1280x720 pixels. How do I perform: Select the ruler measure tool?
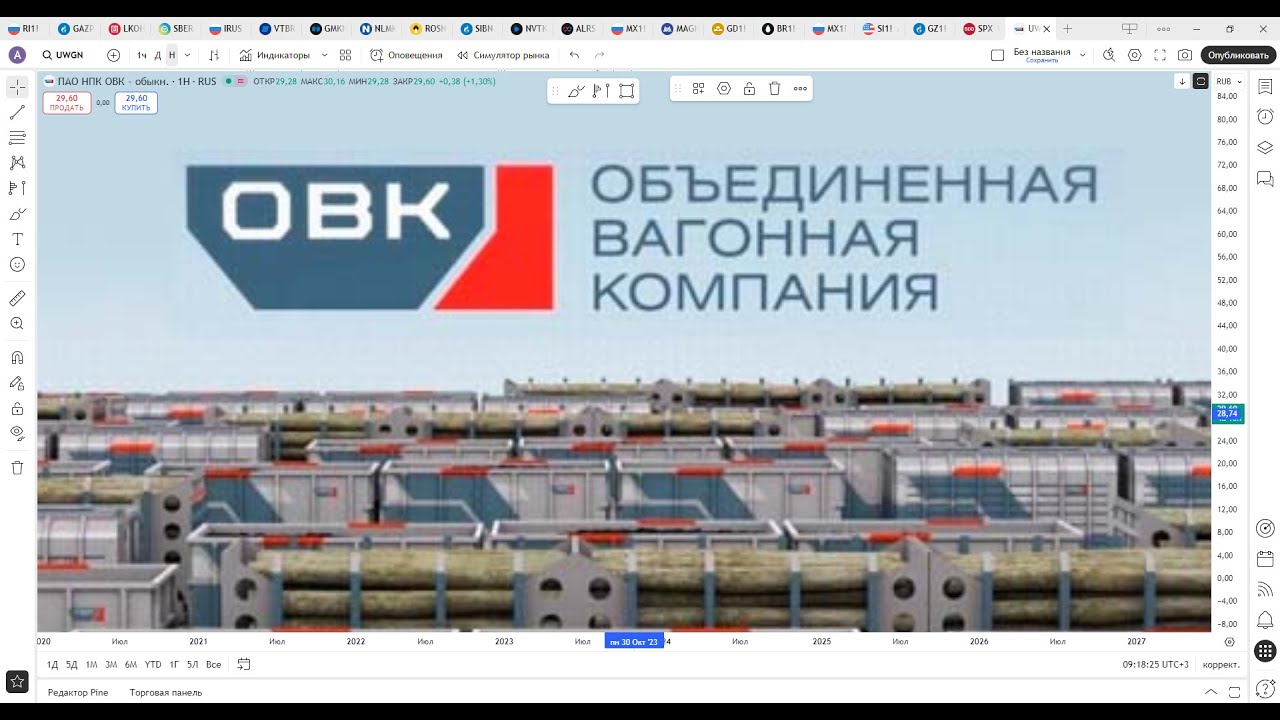[x=17, y=298]
